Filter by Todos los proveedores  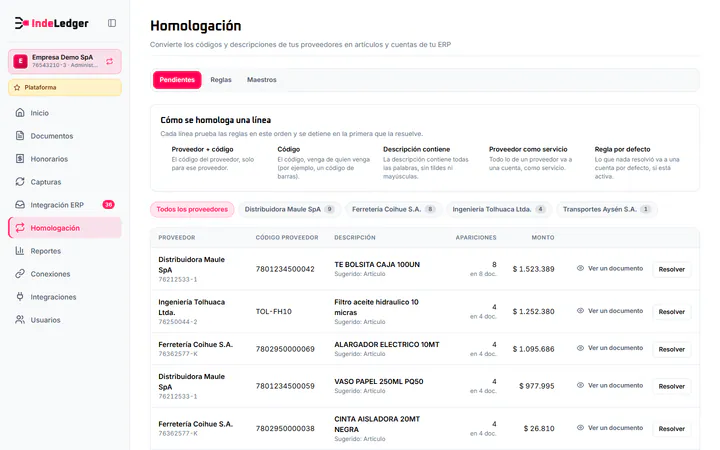coord(192,209)
